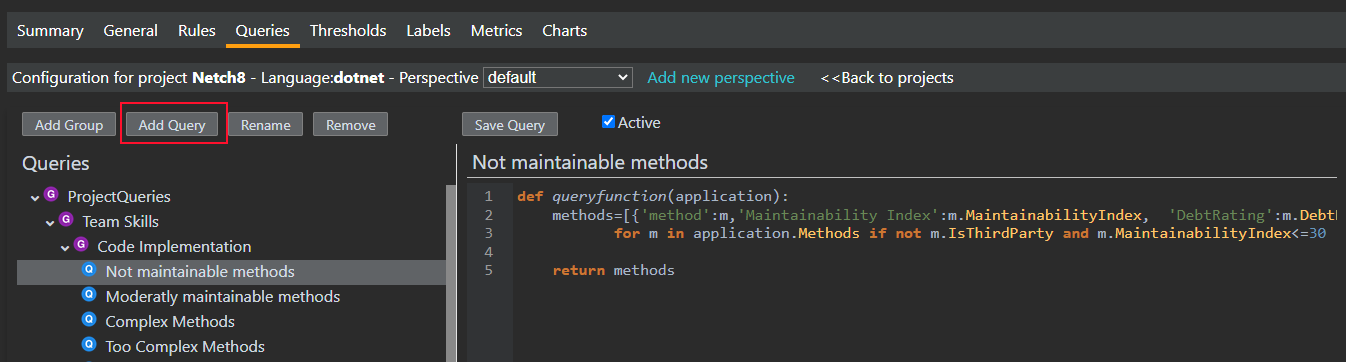The image size is (1346, 362).
Task: Open the Thresholds tab
Action: [348, 31]
